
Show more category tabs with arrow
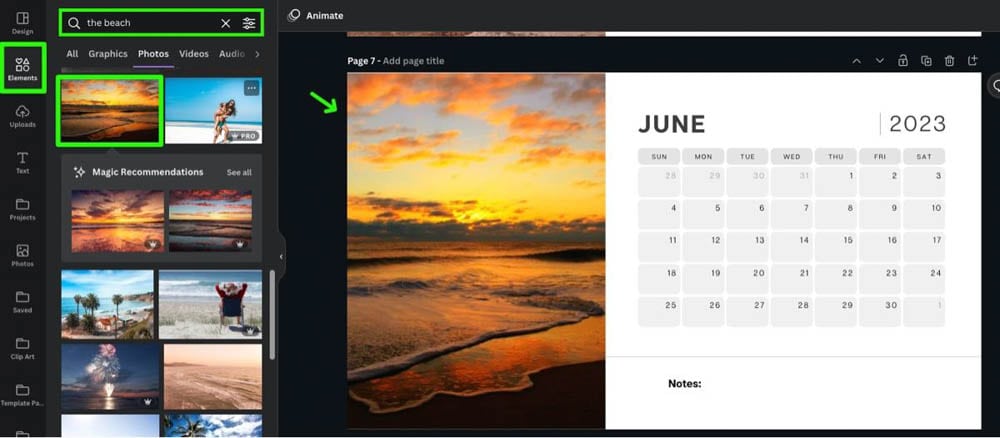coord(257,54)
